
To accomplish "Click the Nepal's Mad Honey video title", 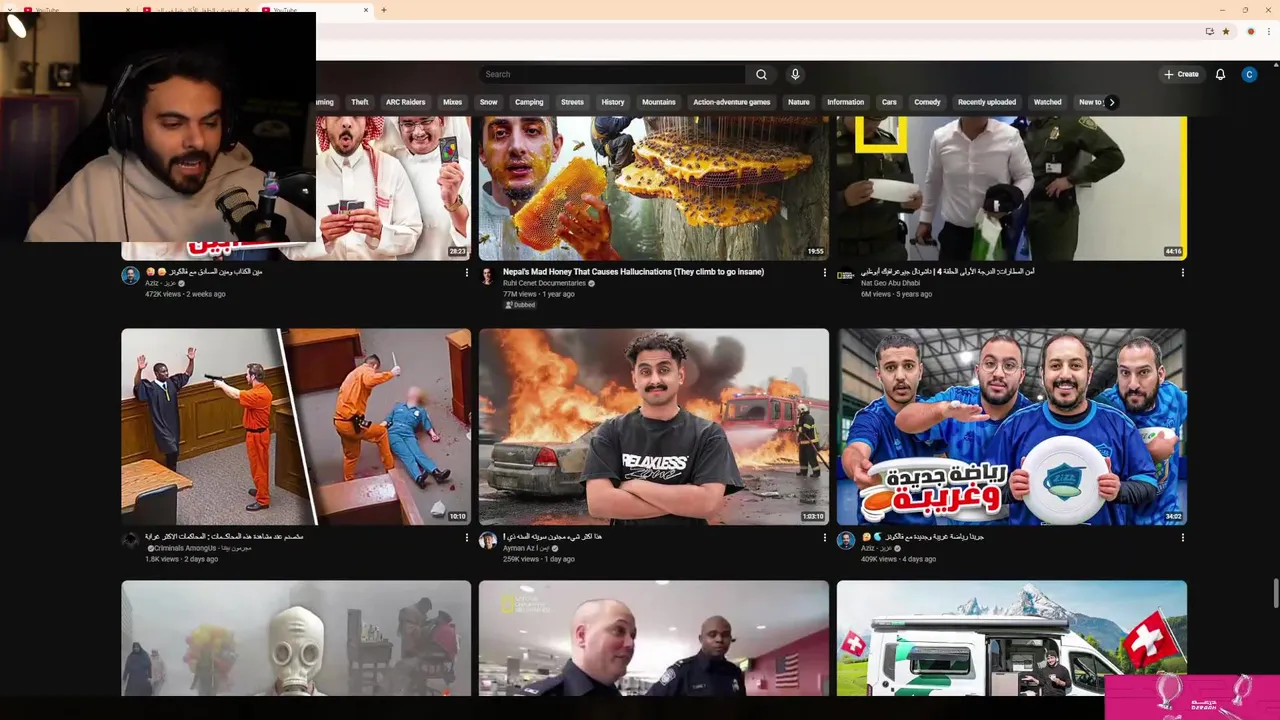I will 633,272.
